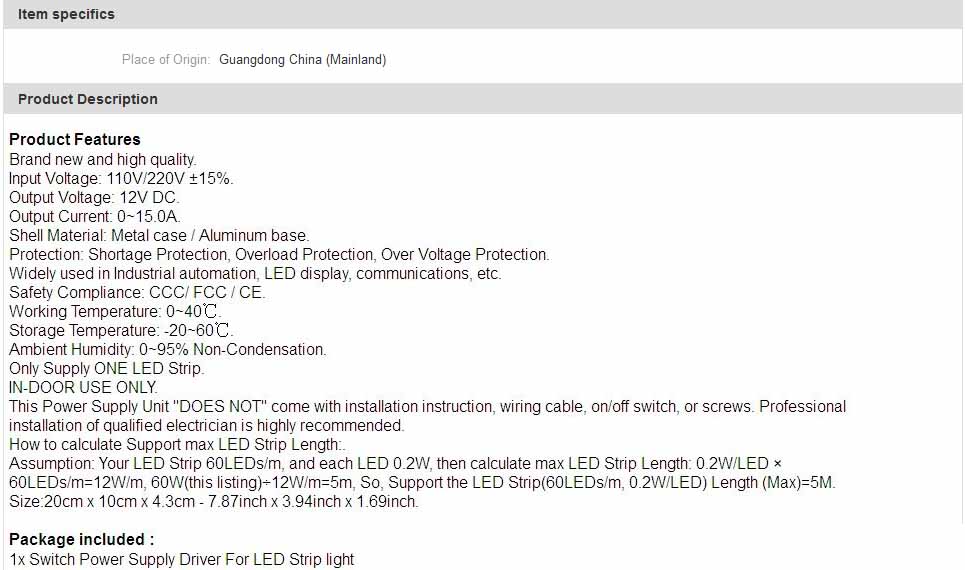Click the Place of Origin label
Viewport: 965px width, 570px height.
(165, 60)
